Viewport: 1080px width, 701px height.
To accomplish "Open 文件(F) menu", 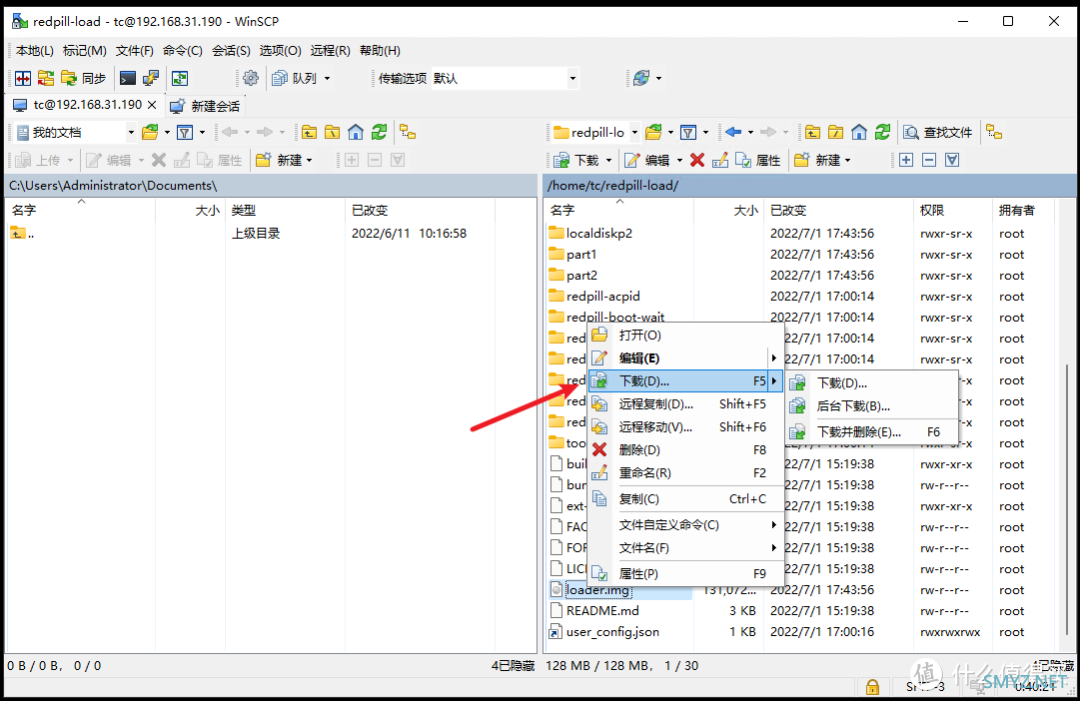I will (134, 50).
